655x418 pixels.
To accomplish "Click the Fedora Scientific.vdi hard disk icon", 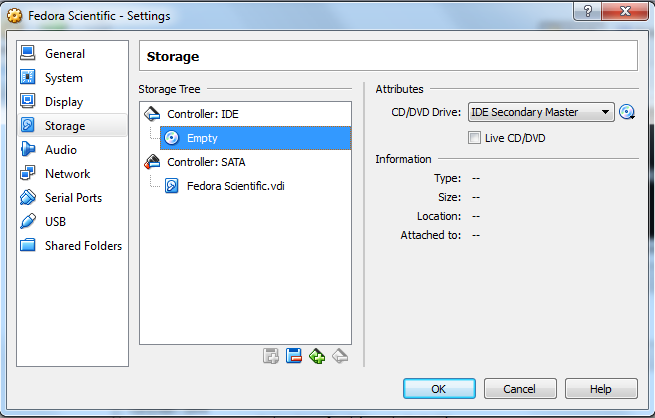I will point(172,186).
